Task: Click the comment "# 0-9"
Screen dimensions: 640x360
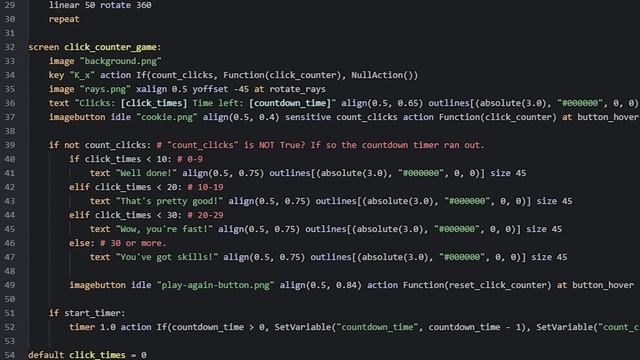Action: (190, 159)
